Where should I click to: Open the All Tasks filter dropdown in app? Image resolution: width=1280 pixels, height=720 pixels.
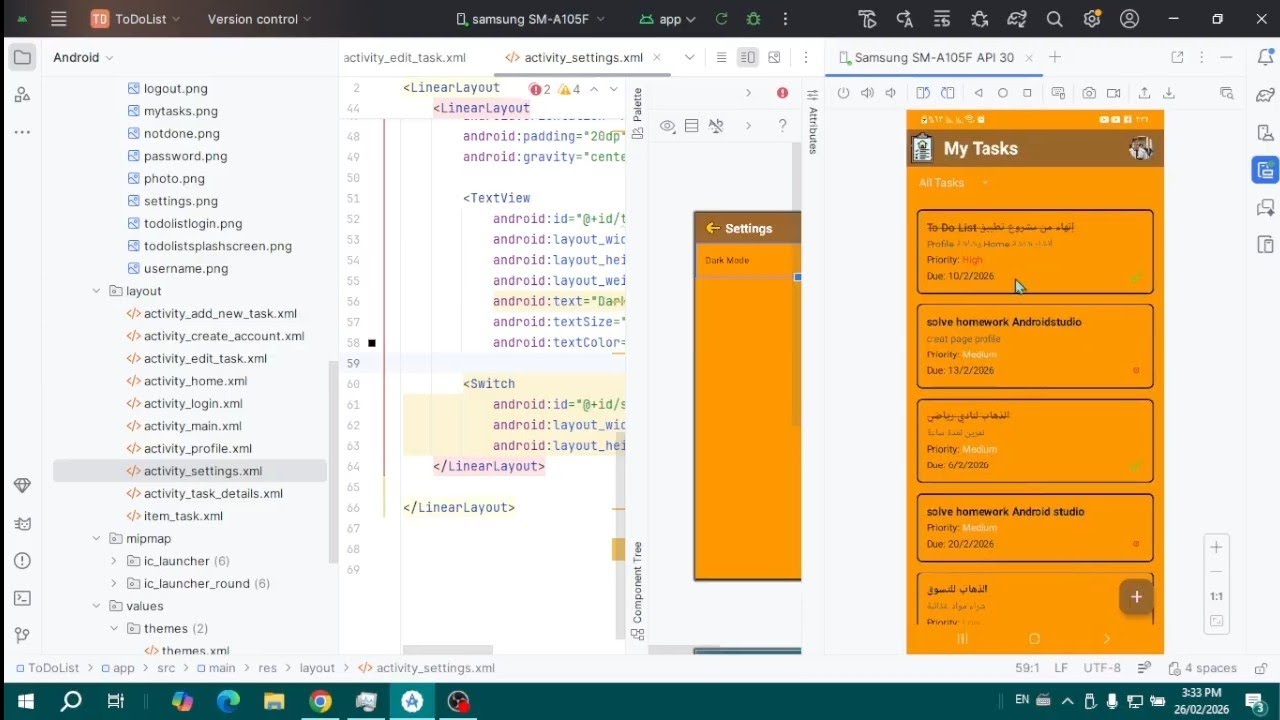tap(954, 183)
